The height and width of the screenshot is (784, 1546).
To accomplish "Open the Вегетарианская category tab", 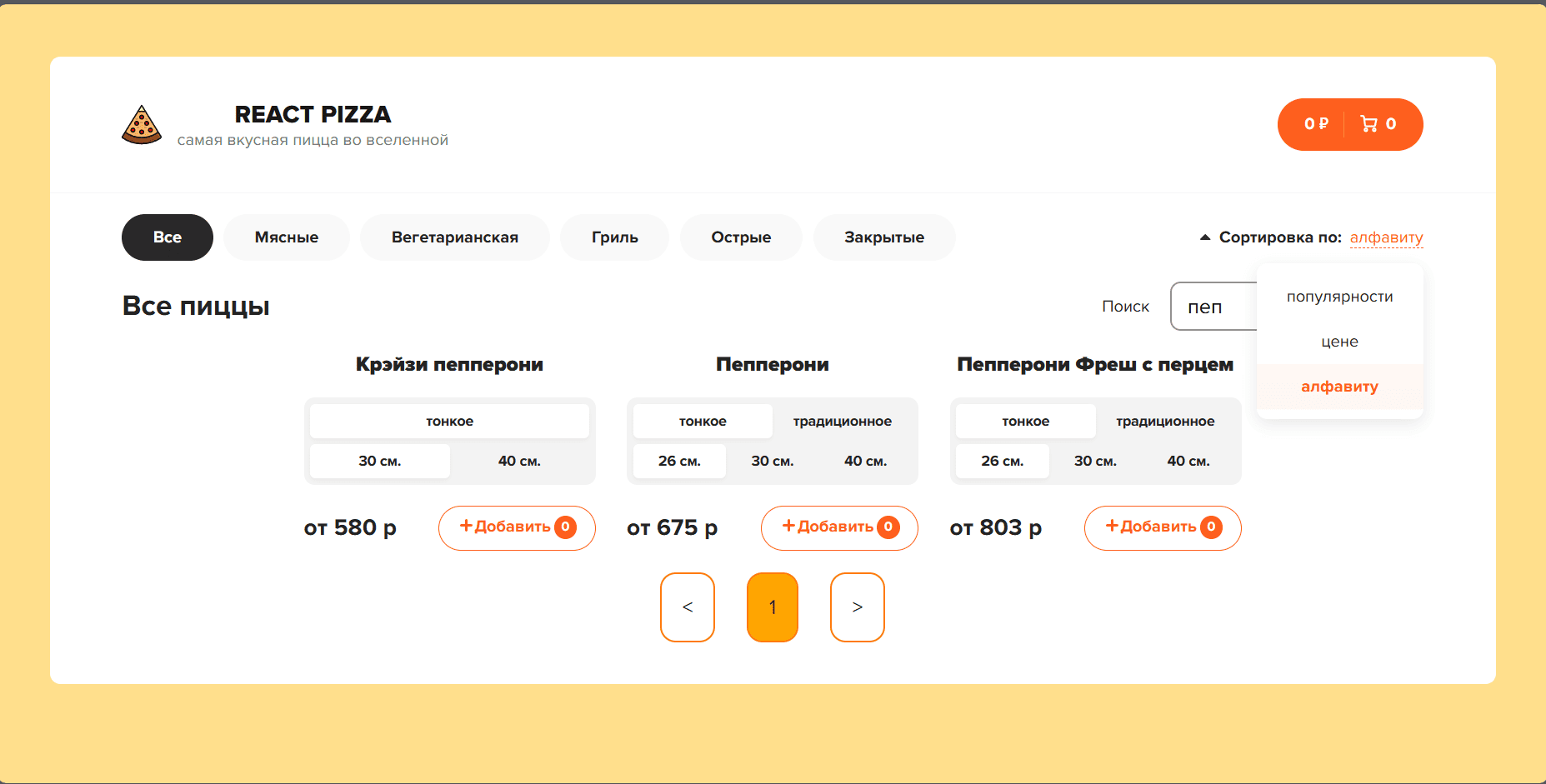I will click(454, 237).
